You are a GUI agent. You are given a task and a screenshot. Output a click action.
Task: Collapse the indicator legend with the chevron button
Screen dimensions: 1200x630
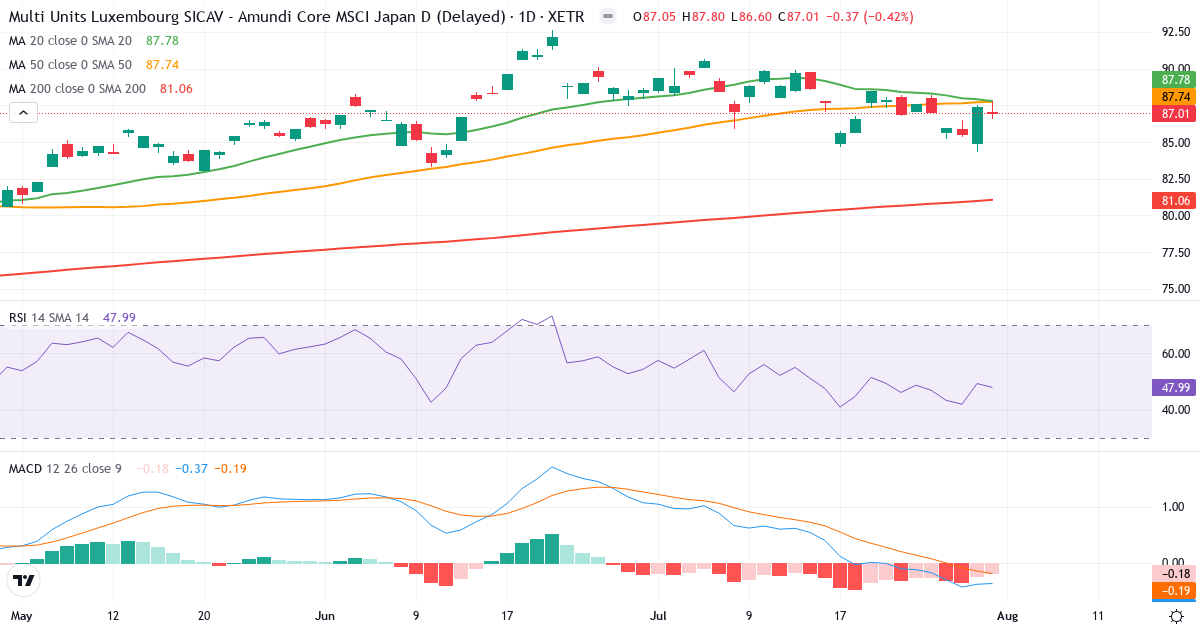[x=24, y=113]
